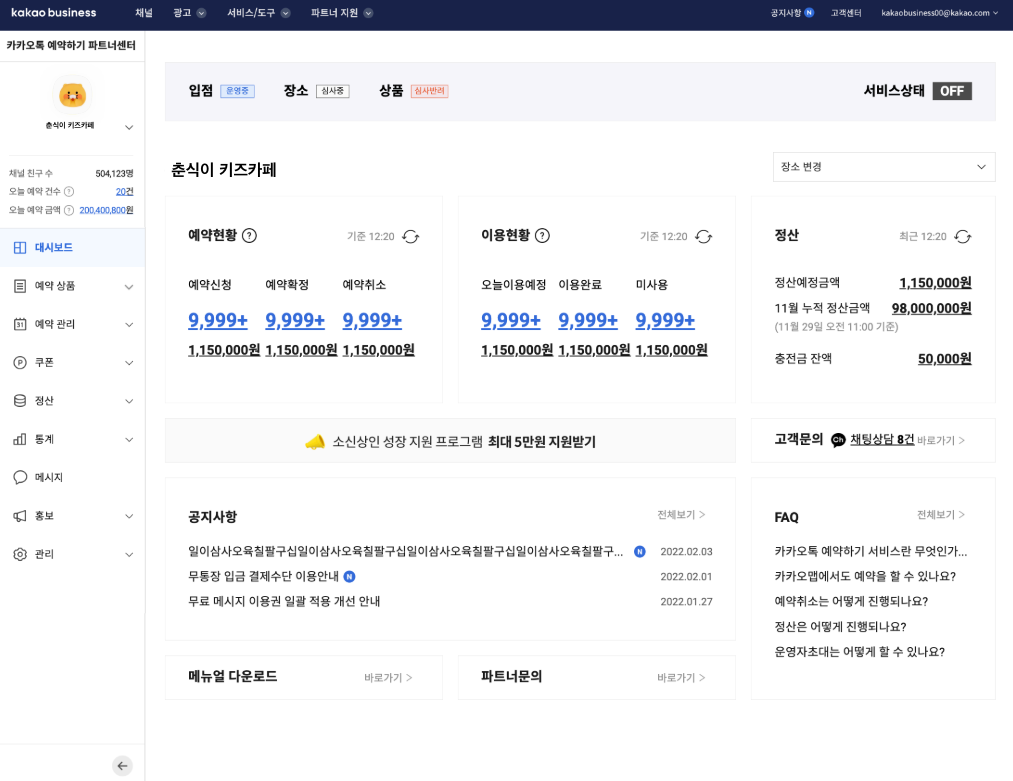The image size is (1013, 781).
Task: Open the 광고 top menu
Action: click(188, 13)
